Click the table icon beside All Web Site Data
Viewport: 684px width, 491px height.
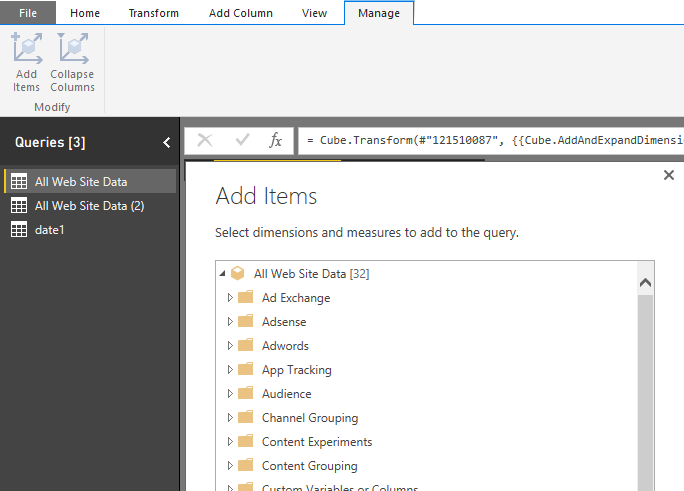[x=19, y=181]
